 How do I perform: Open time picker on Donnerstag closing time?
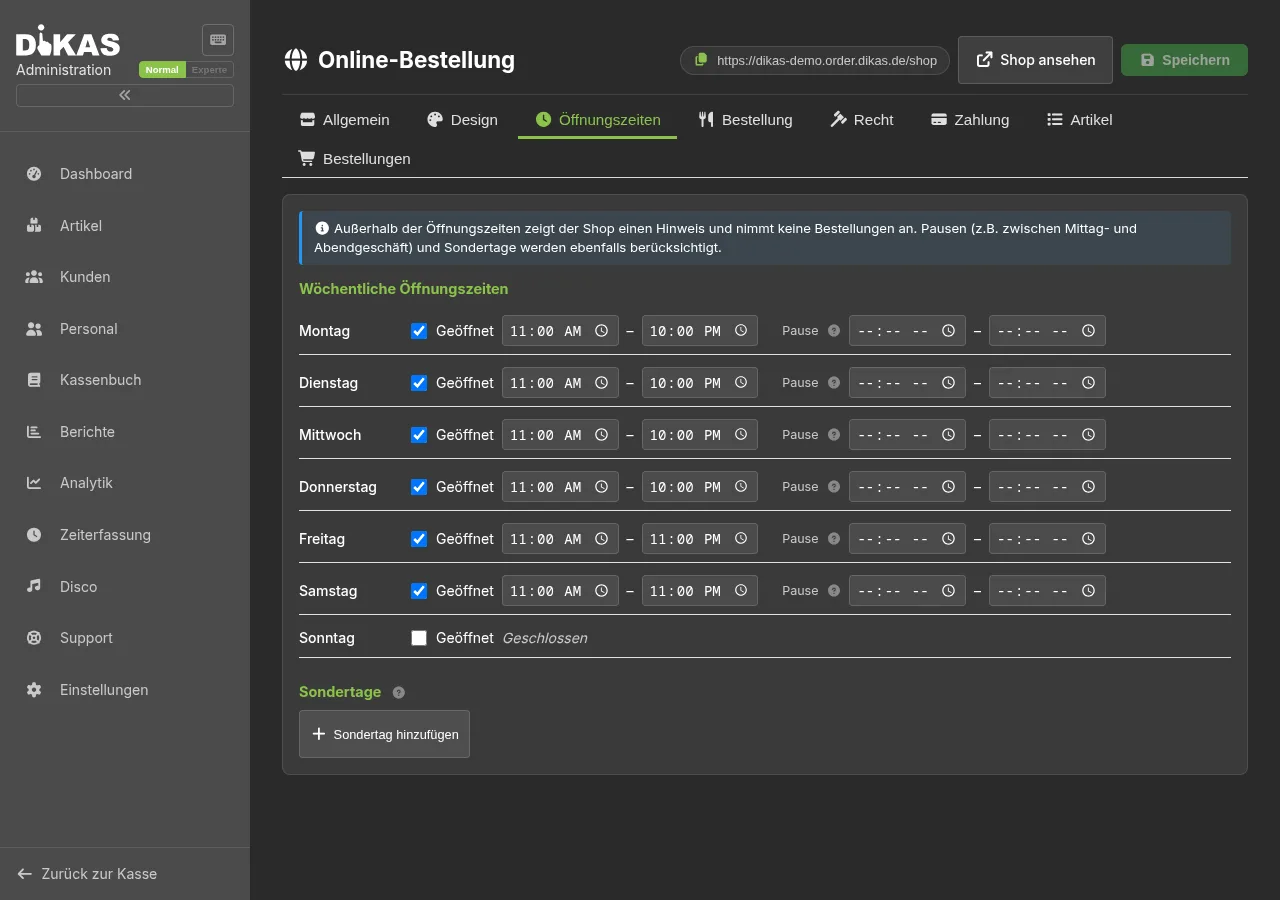pyautogui.click(x=741, y=487)
